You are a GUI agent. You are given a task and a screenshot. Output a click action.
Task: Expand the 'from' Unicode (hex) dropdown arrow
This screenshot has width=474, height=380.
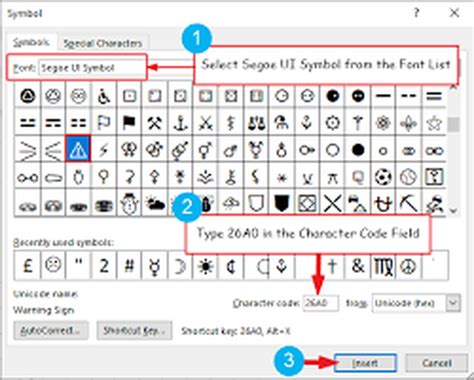tap(453, 303)
